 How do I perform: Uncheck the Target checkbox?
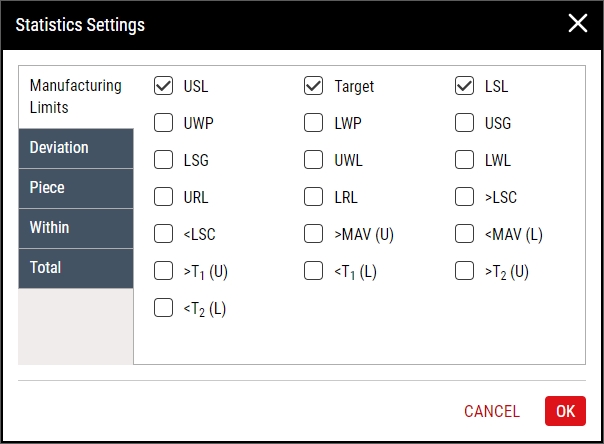pyautogui.click(x=313, y=85)
